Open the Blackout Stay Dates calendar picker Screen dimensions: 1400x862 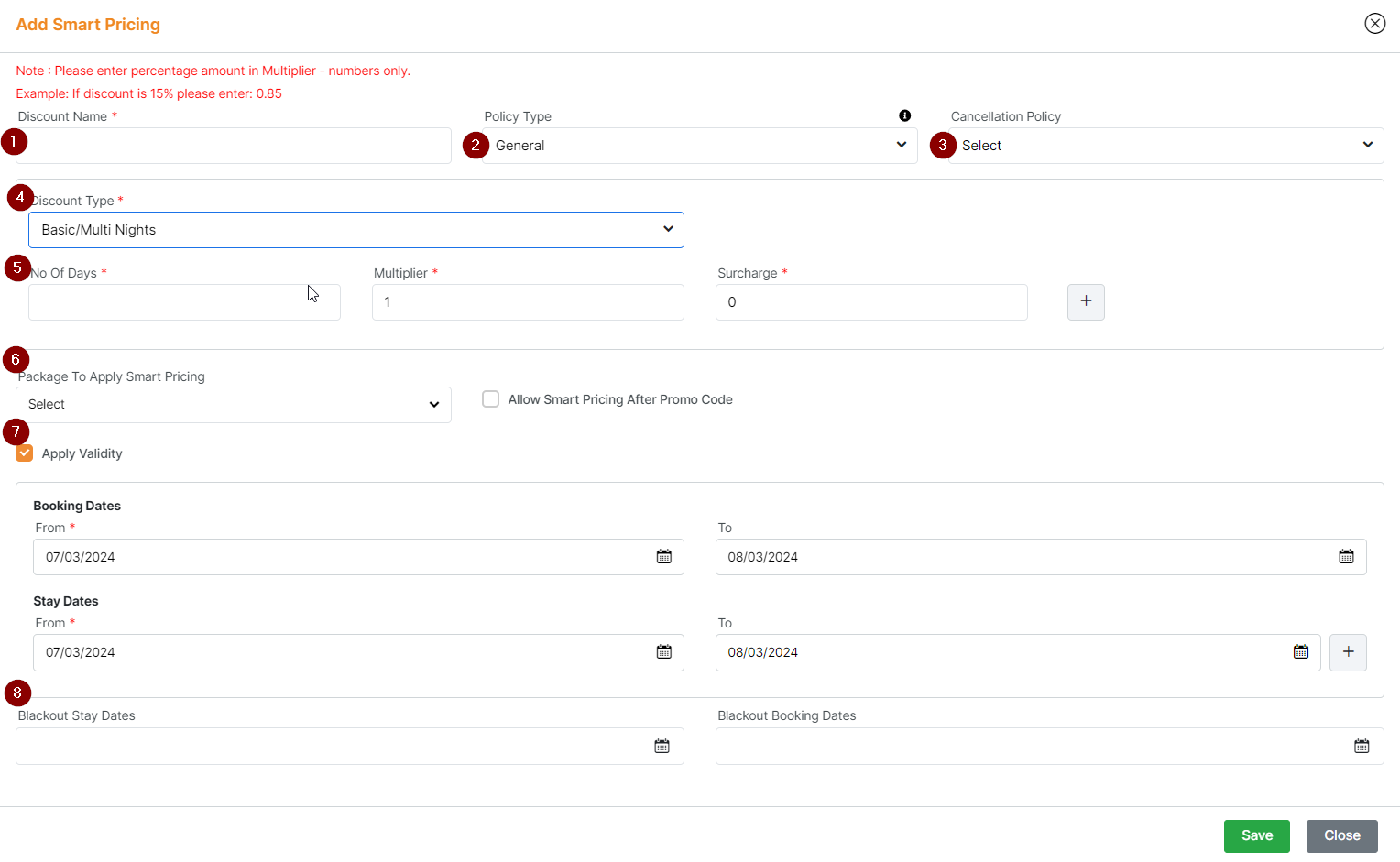(x=662, y=745)
